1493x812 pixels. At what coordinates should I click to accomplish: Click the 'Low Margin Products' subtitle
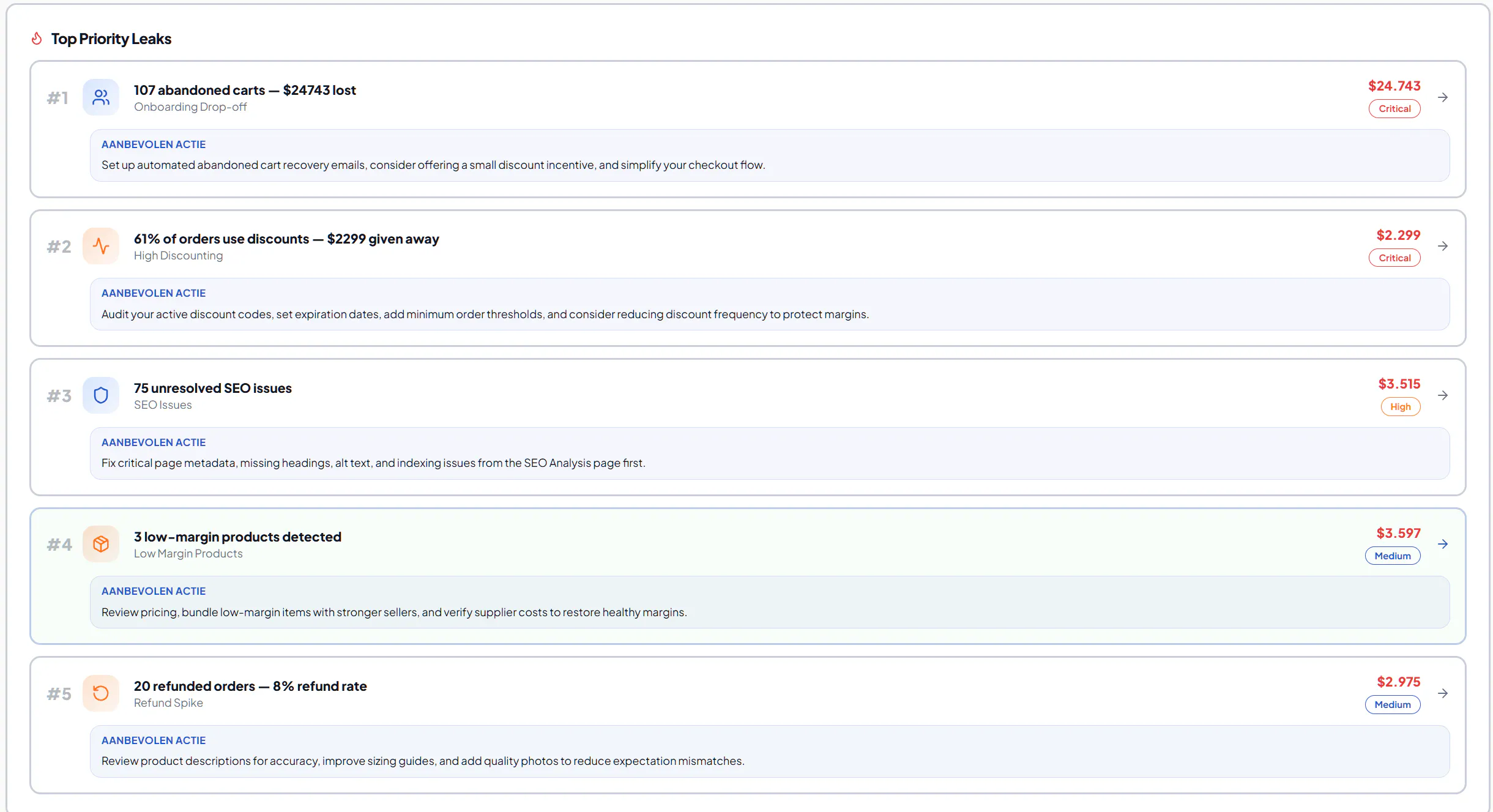pos(188,554)
